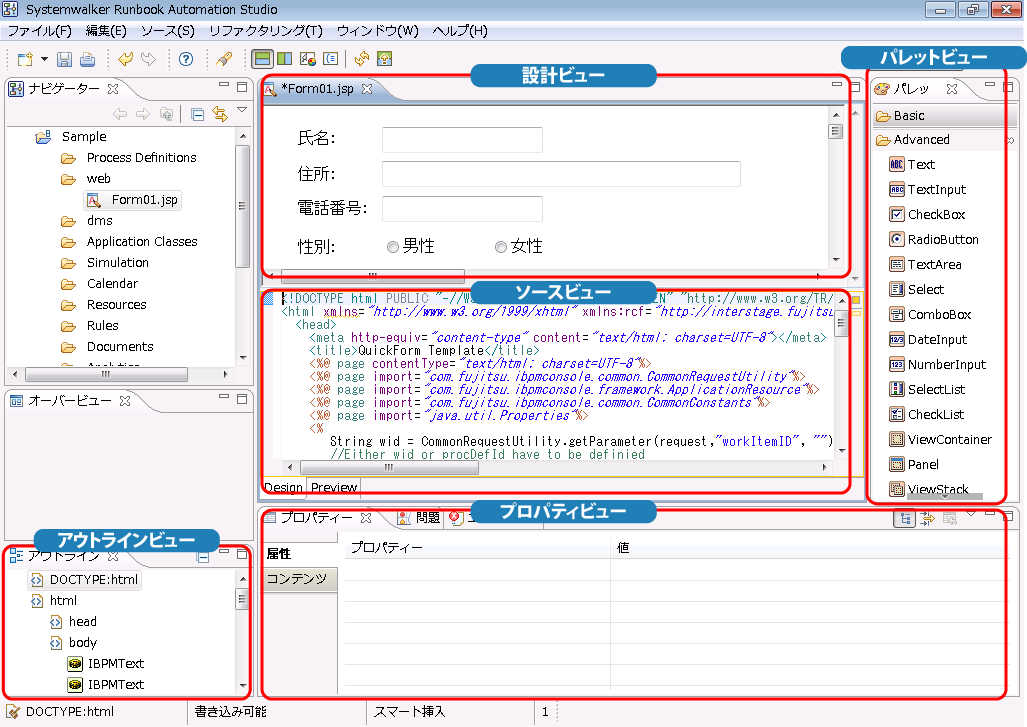Open the ファイル(F) menu
The width and height of the screenshot is (1027, 727).
tap(39, 31)
